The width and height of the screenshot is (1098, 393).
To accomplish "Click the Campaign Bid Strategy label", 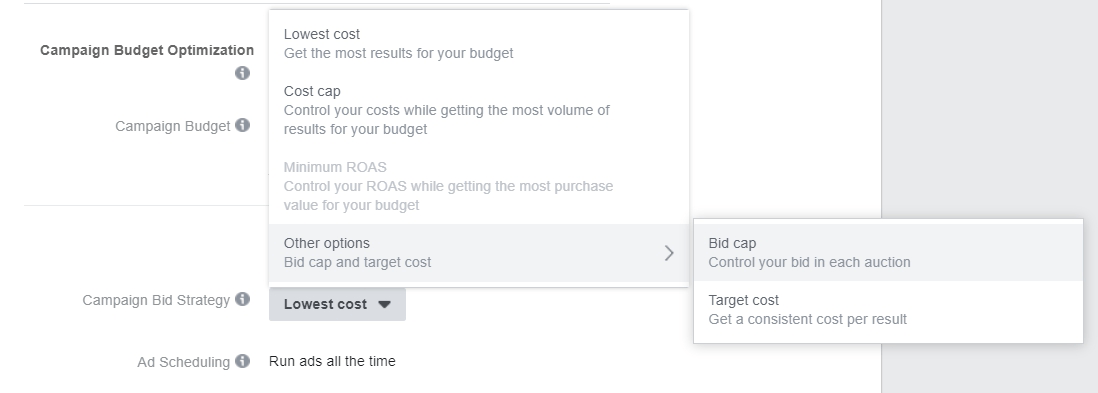I will (156, 300).
